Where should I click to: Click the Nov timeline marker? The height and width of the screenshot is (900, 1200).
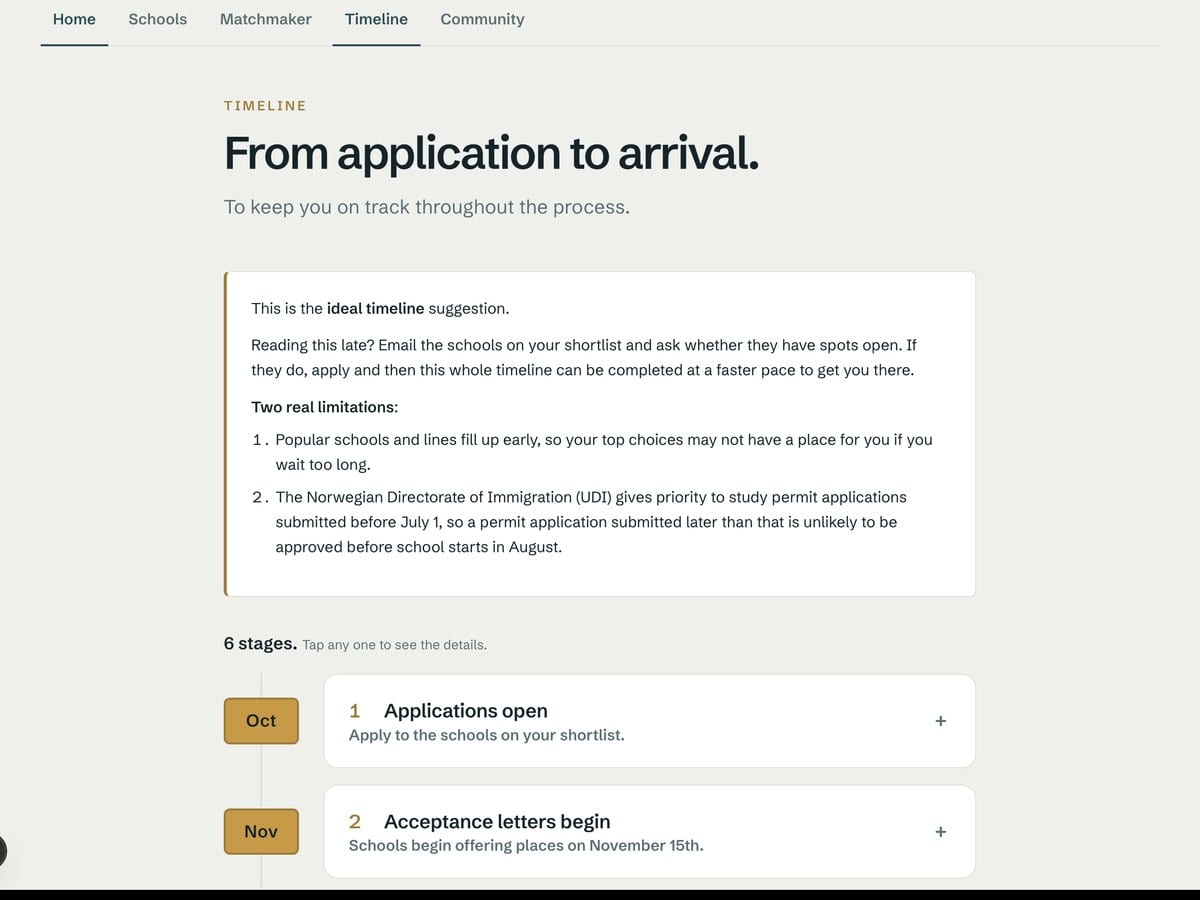pos(261,832)
